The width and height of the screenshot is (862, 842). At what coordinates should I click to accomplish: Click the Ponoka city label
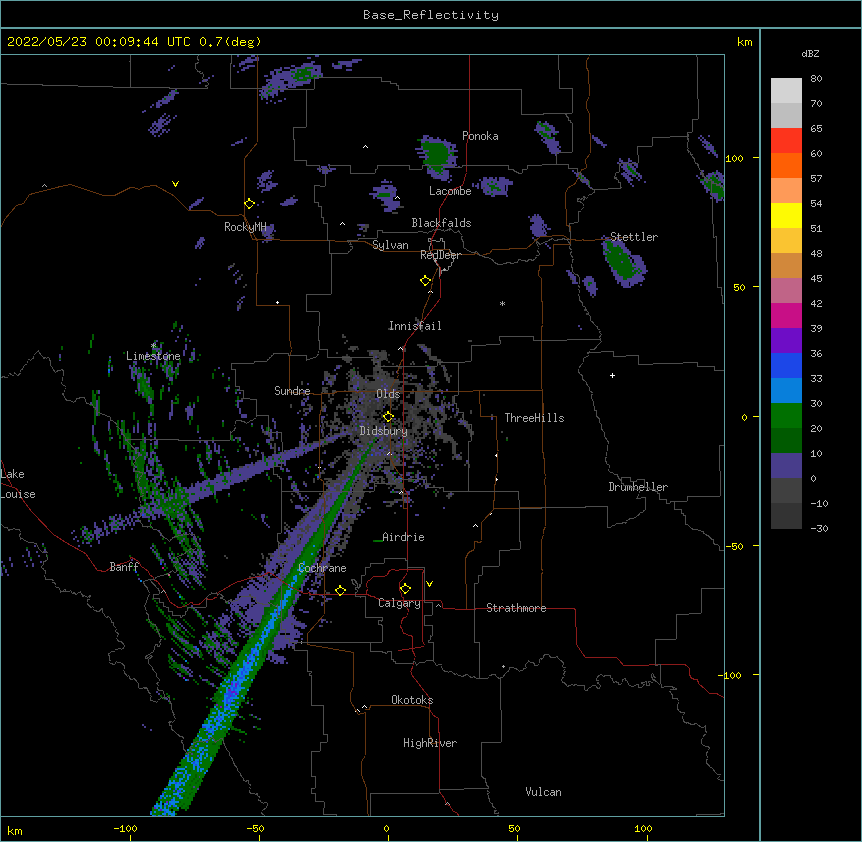[x=480, y=136]
